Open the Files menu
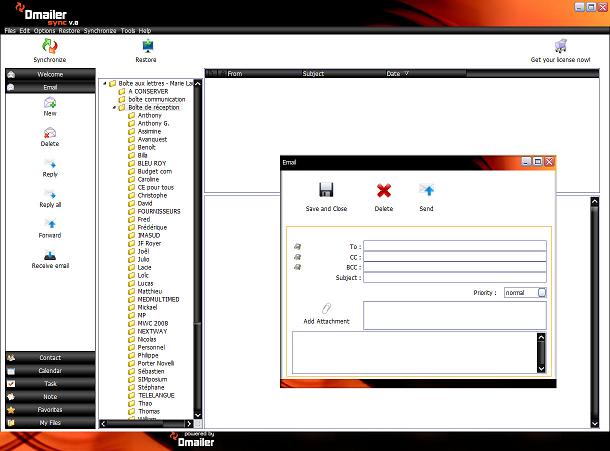Screen dimensions: 610x451 (x=10, y=30)
